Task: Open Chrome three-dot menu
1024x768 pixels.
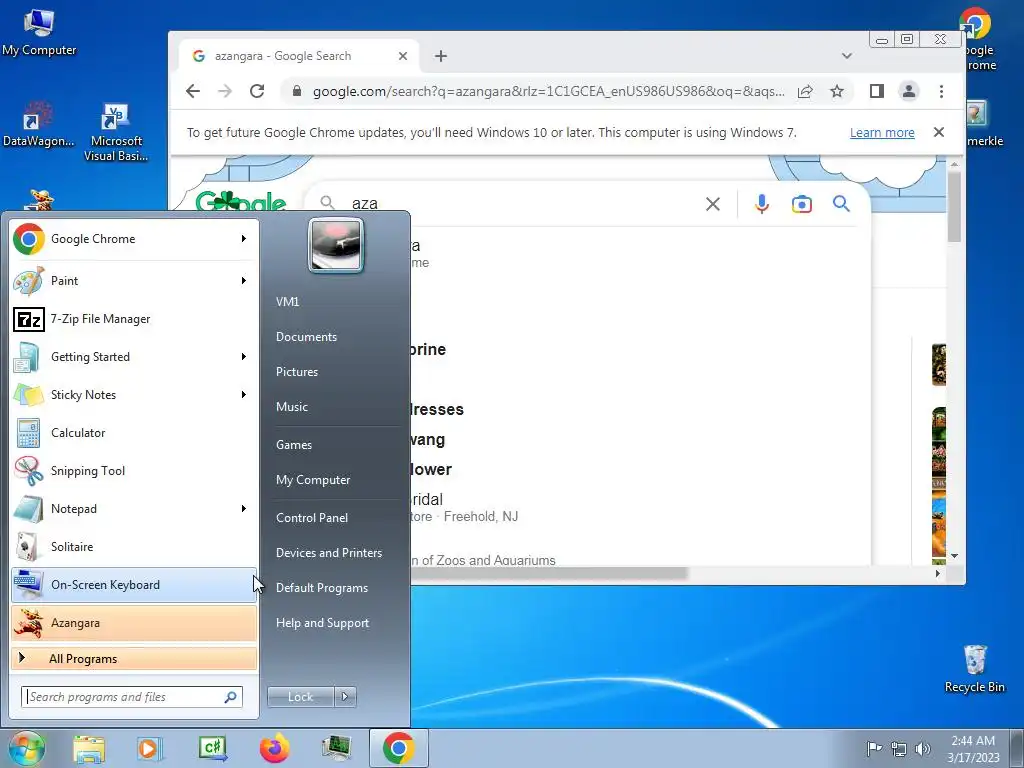Action: [941, 91]
